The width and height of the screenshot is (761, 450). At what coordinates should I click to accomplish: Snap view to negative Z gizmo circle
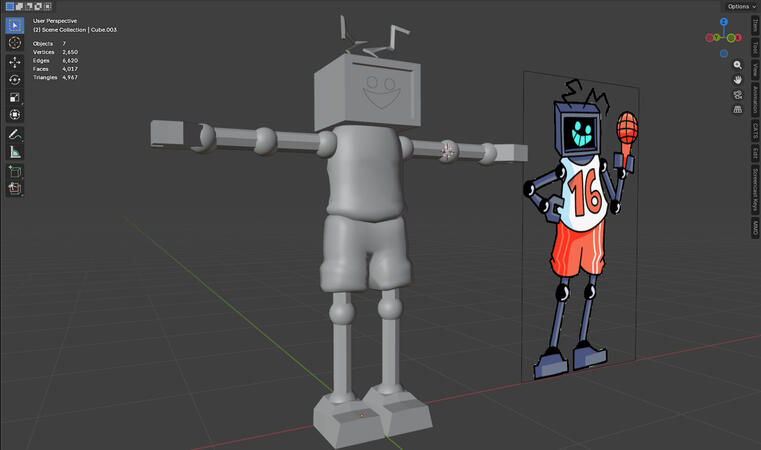(724, 53)
